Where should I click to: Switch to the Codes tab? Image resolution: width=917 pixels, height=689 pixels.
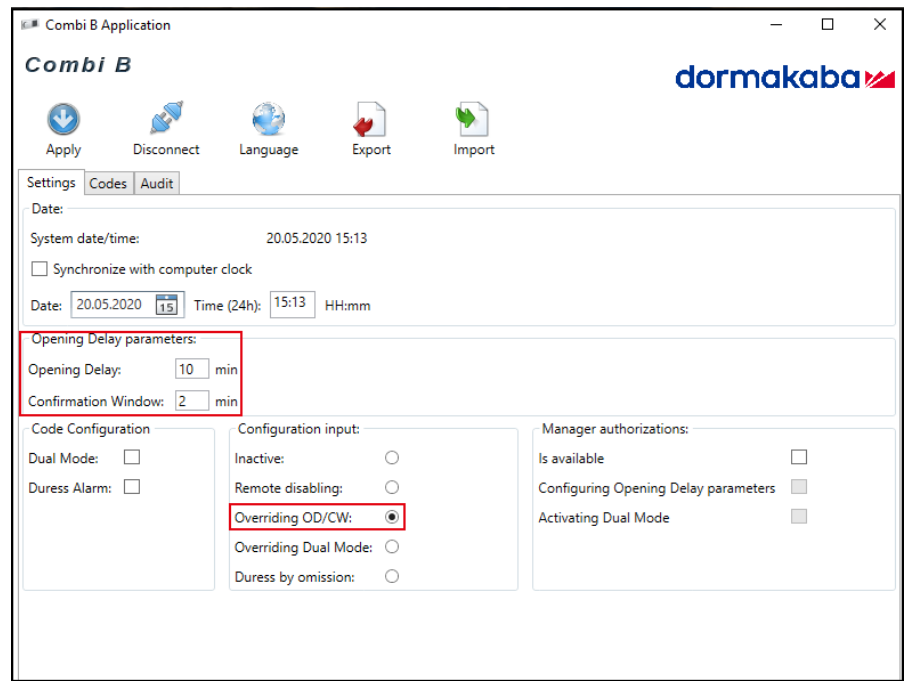pos(108,183)
